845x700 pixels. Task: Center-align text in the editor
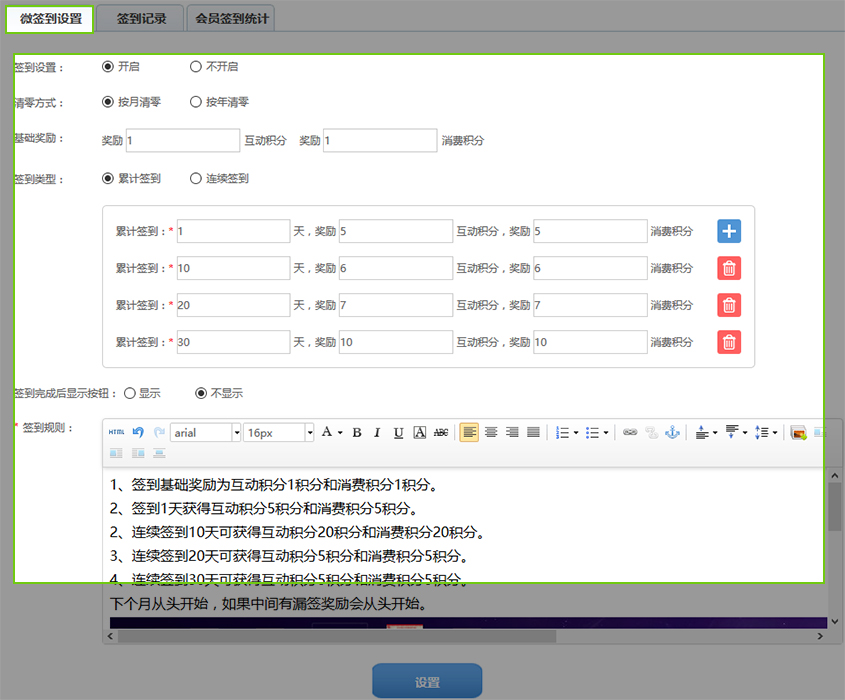point(491,433)
